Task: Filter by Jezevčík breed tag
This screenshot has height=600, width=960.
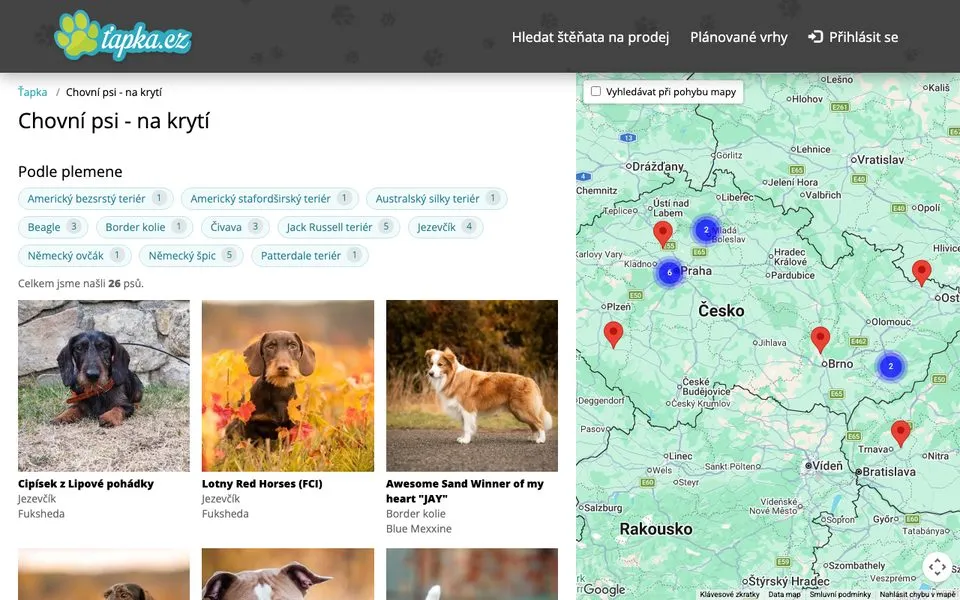Action: pos(446,227)
